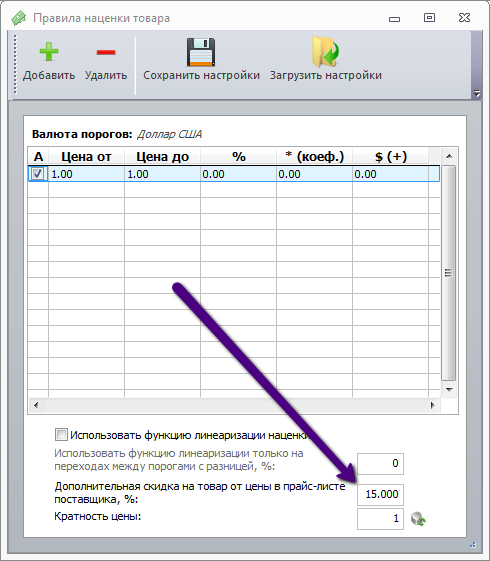Click the table scroll up arrow
This screenshot has width=490, height=561.
[449, 156]
